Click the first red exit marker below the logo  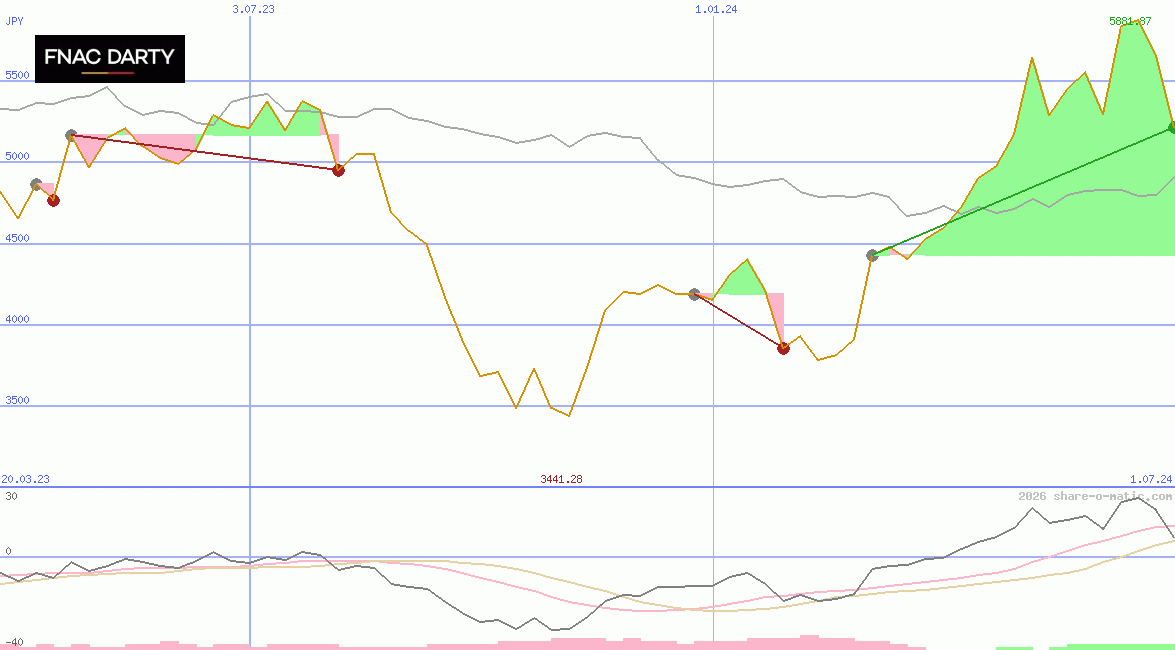54,201
